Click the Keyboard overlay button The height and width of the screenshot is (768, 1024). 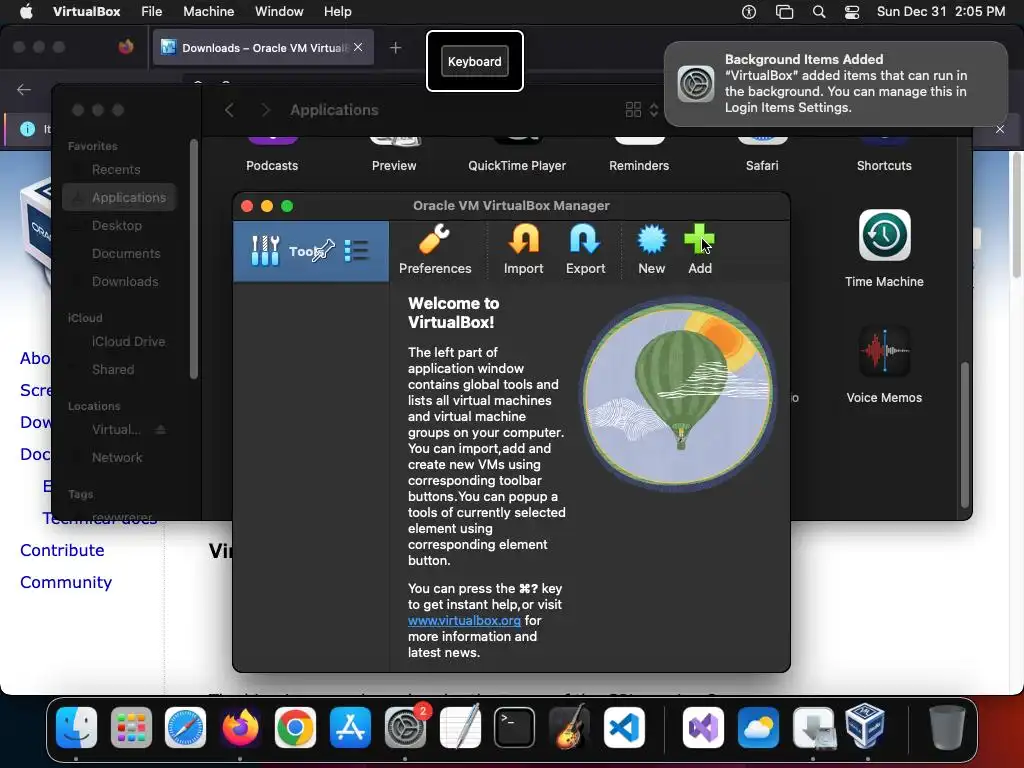point(475,61)
